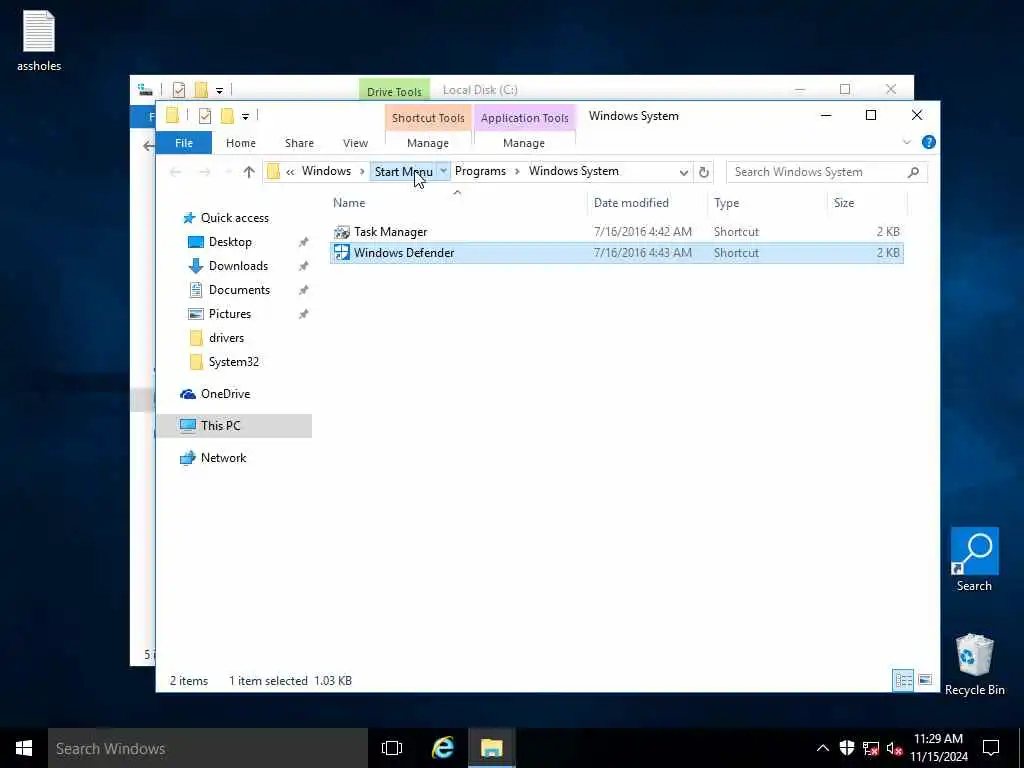Image resolution: width=1024 pixels, height=768 pixels.
Task: Sort by Date modified column header
Action: click(631, 202)
